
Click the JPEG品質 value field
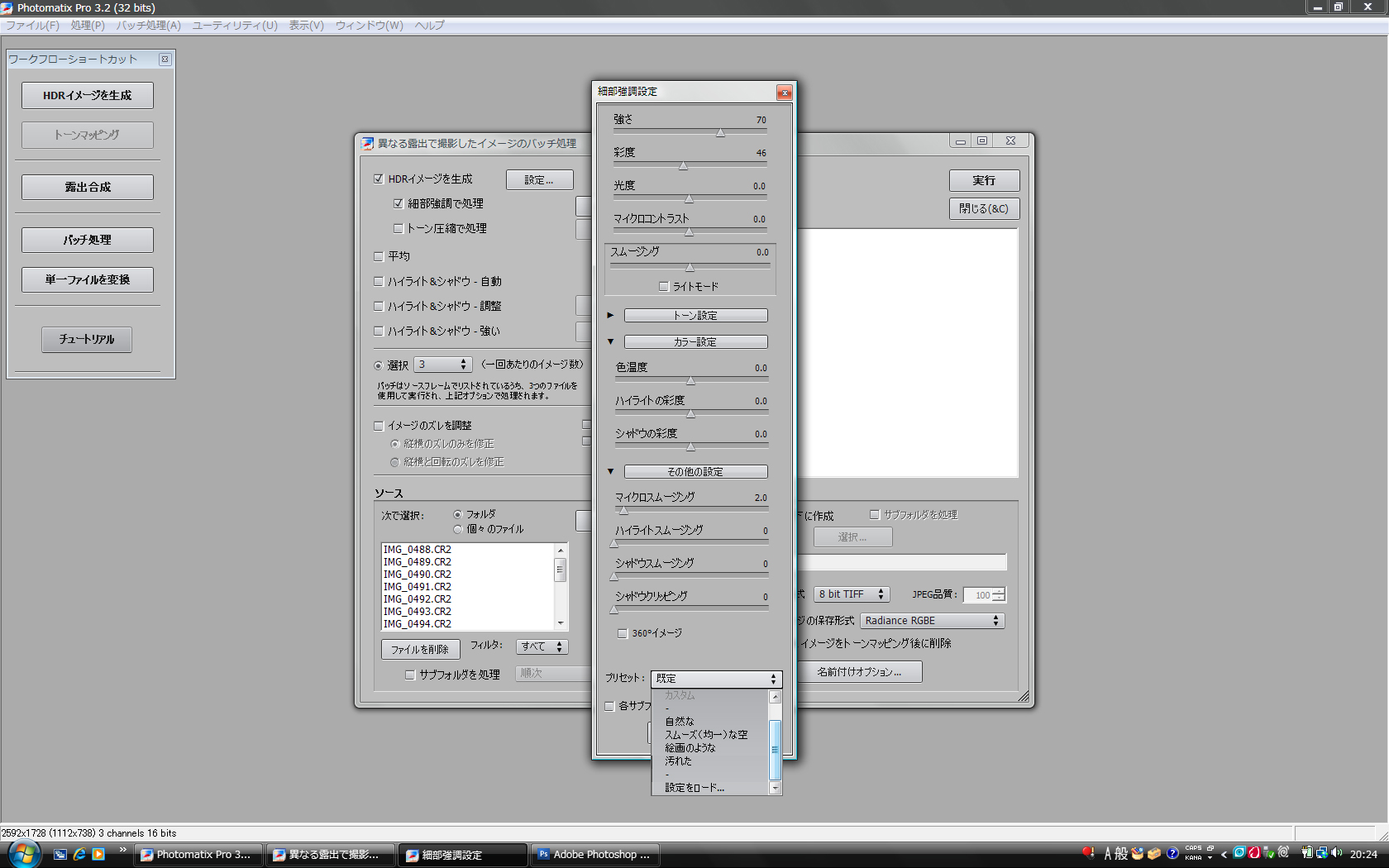(x=979, y=594)
